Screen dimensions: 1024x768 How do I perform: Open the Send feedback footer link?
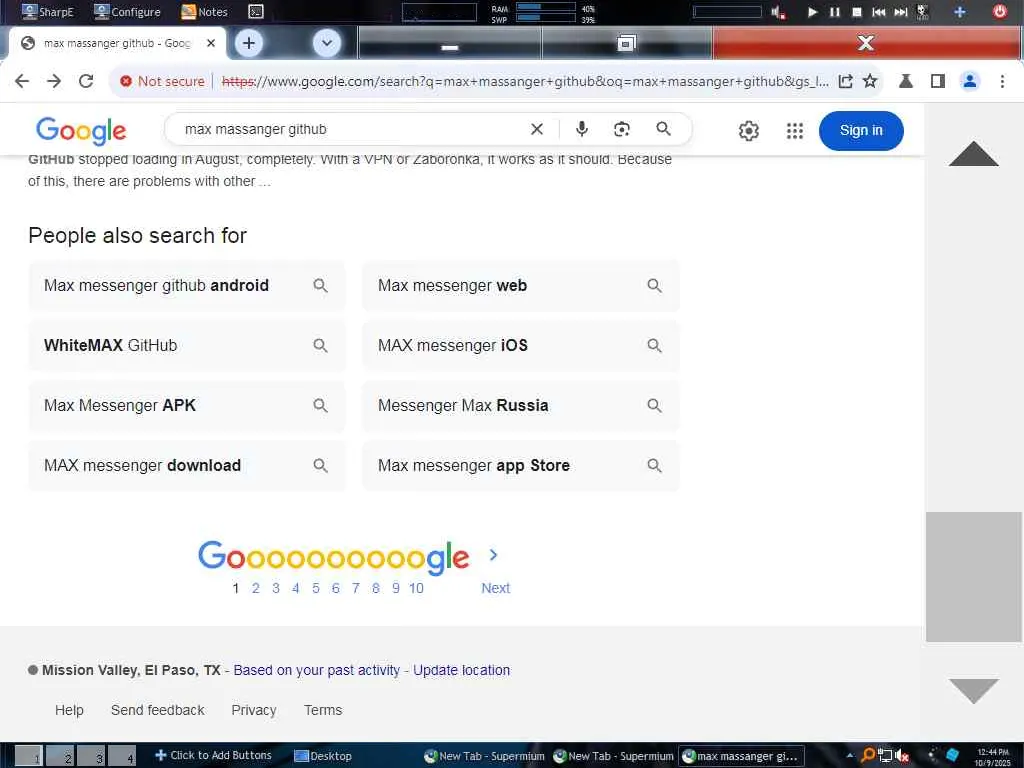157,711
